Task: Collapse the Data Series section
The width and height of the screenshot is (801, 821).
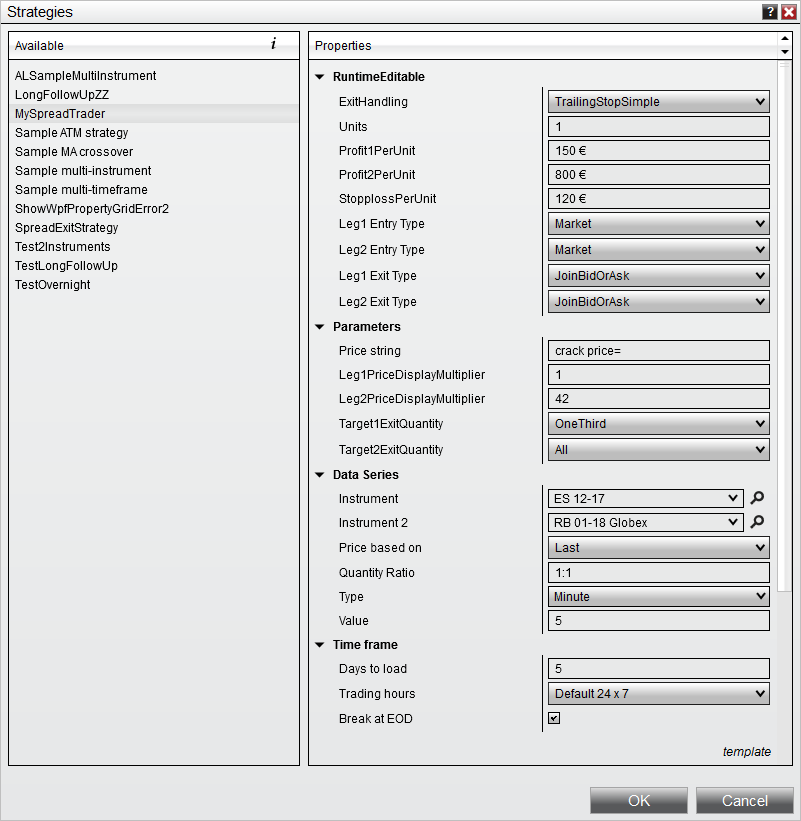Action: point(320,475)
